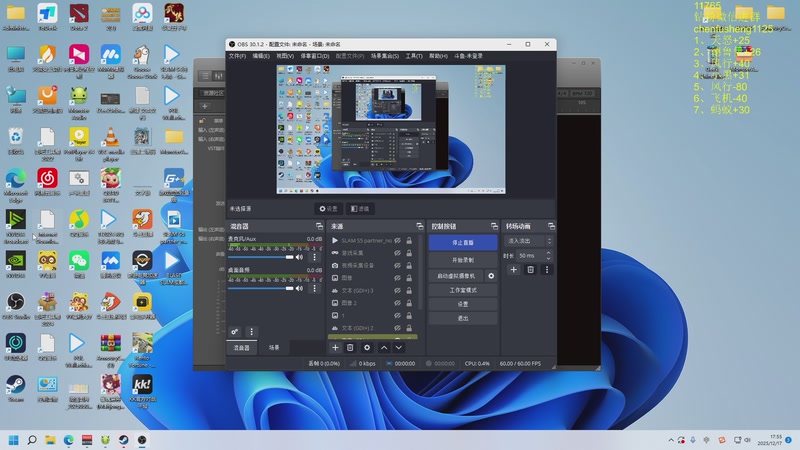Toggle eye icon for 文本 (GDI+) 3
Viewport: 800px width, 450px height.
[397, 290]
